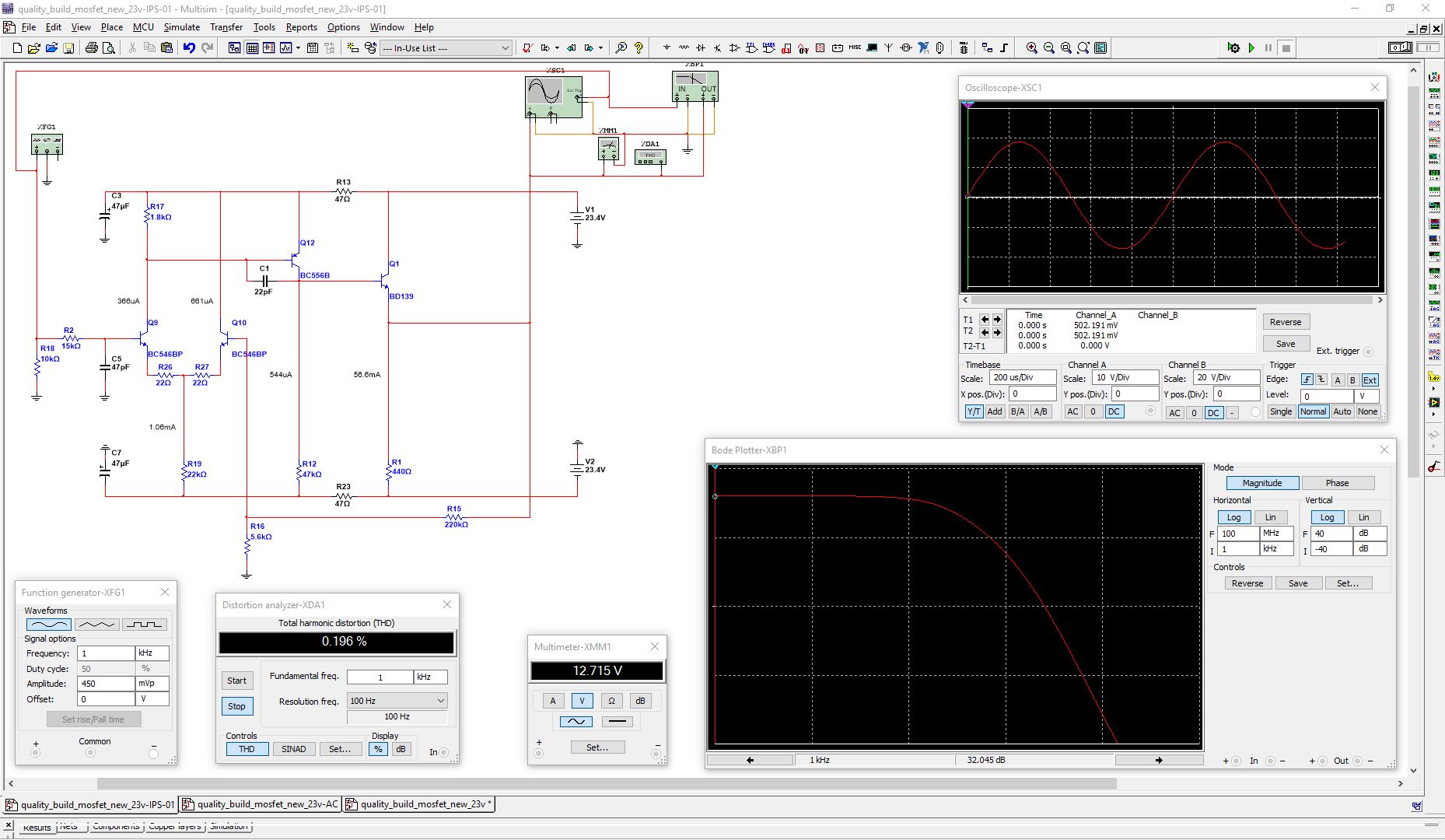Screen dimensions: 1445x840
Task: Place a MISC component icon
Action: 855,48
